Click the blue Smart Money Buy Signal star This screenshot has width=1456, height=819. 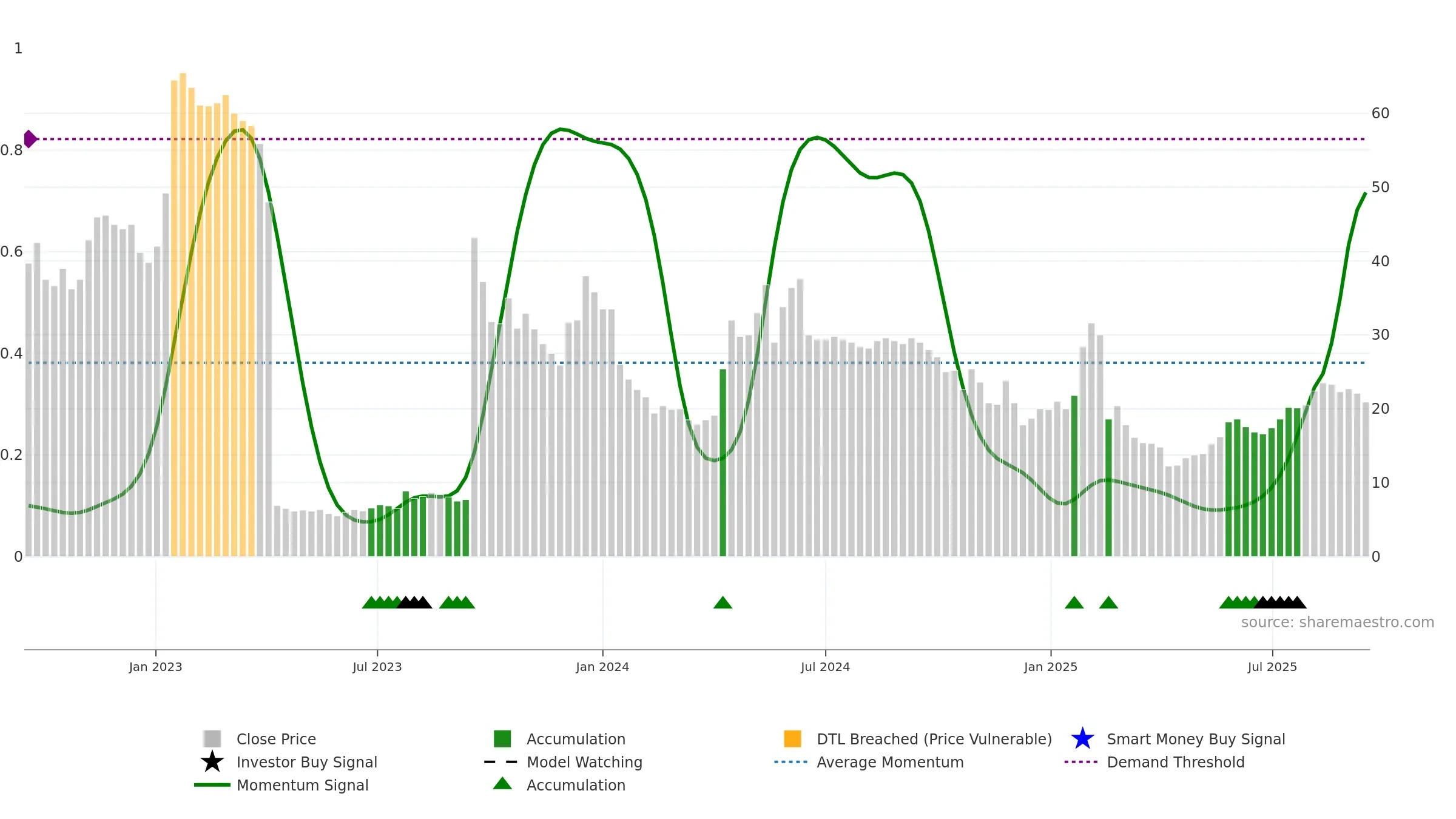click(x=1082, y=739)
